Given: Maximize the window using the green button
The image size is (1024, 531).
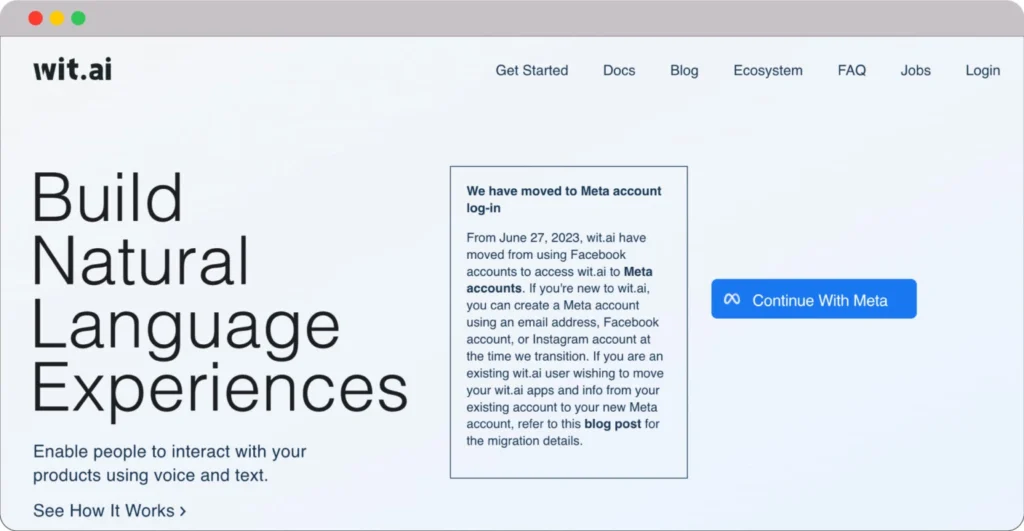Looking at the screenshot, I should pos(78,18).
